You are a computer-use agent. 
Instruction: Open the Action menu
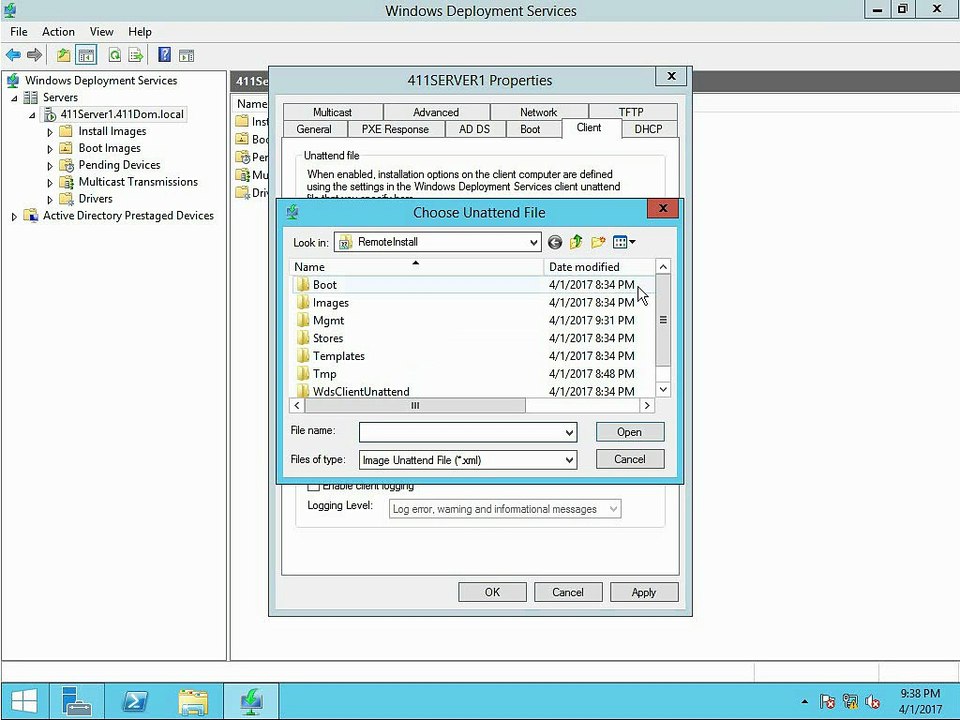tap(58, 32)
